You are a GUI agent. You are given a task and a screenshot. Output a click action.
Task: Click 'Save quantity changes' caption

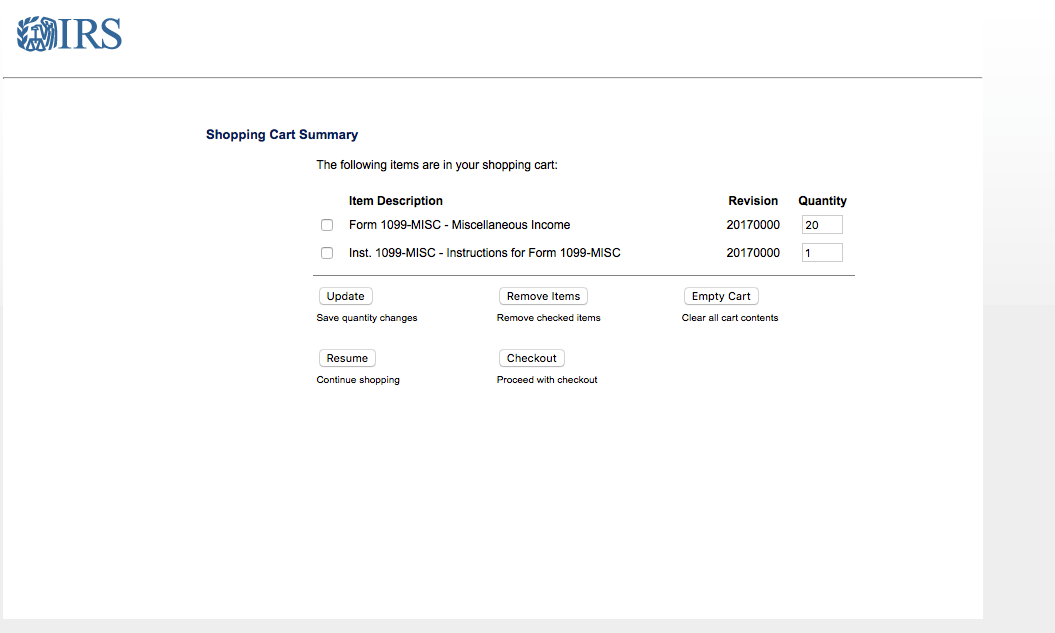coord(367,318)
